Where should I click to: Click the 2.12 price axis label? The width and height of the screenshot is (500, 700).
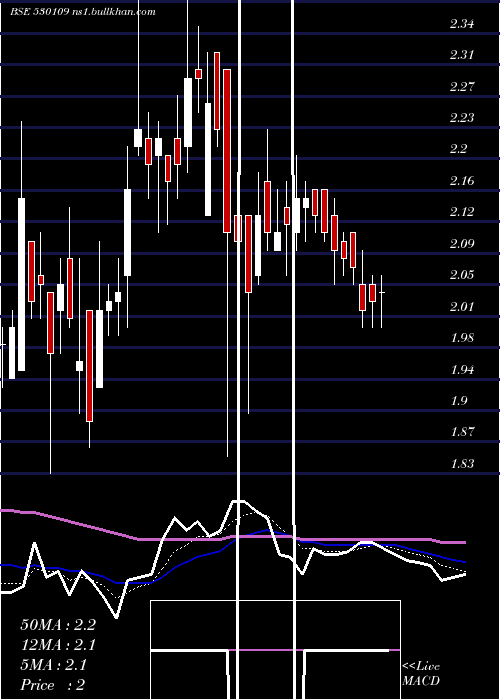462,212
